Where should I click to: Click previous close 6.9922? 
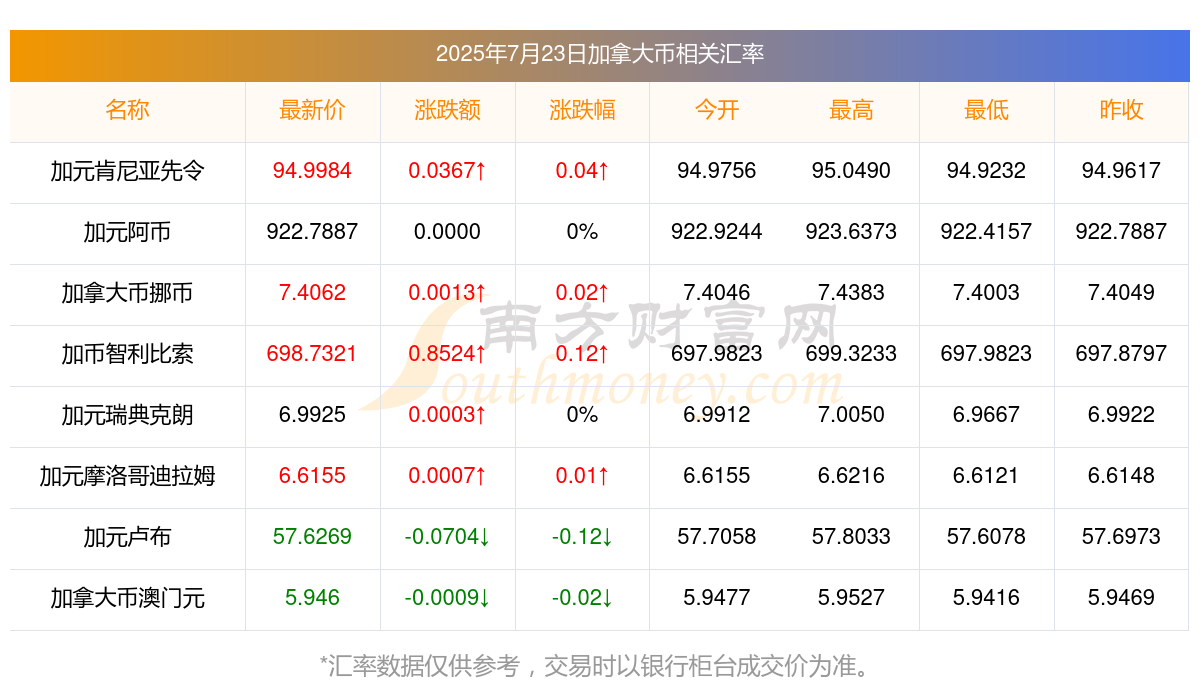tap(1121, 415)
